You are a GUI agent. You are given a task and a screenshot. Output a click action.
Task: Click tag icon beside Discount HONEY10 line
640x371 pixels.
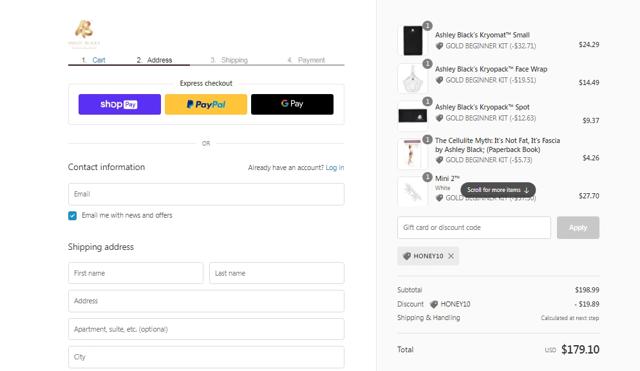point(434,304)
